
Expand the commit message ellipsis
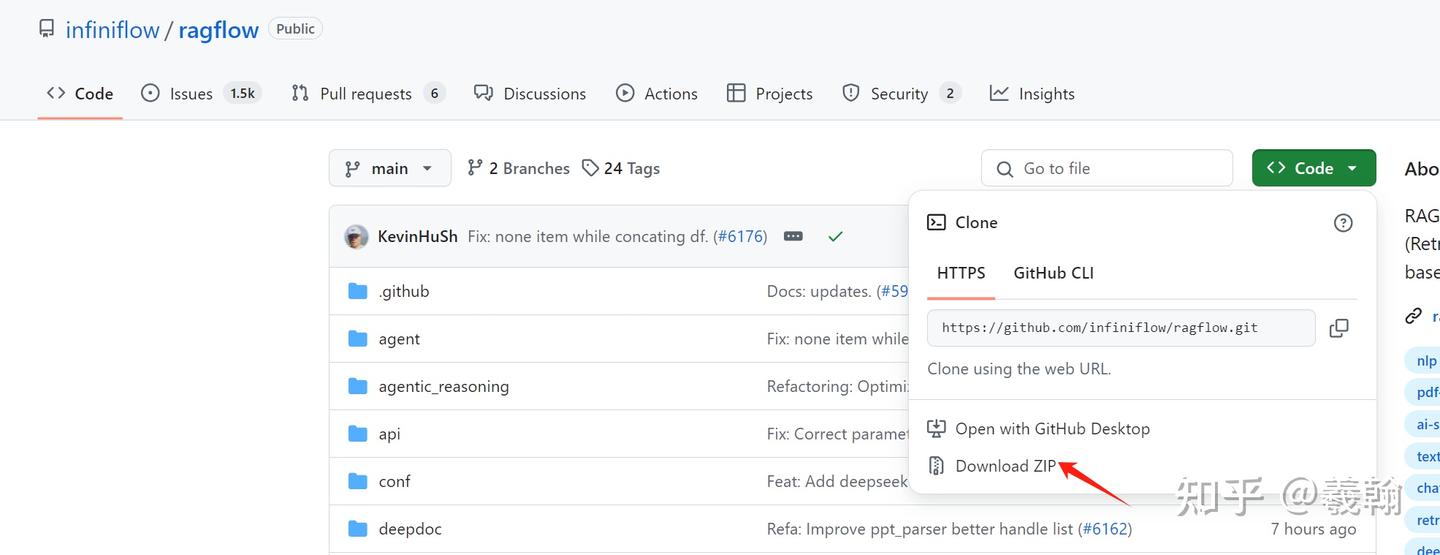793,237
